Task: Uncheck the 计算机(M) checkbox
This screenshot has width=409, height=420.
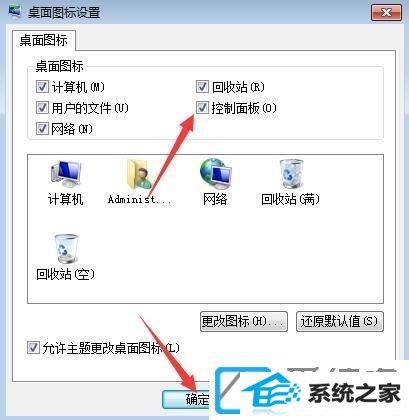Action: (x=42, y=87)
